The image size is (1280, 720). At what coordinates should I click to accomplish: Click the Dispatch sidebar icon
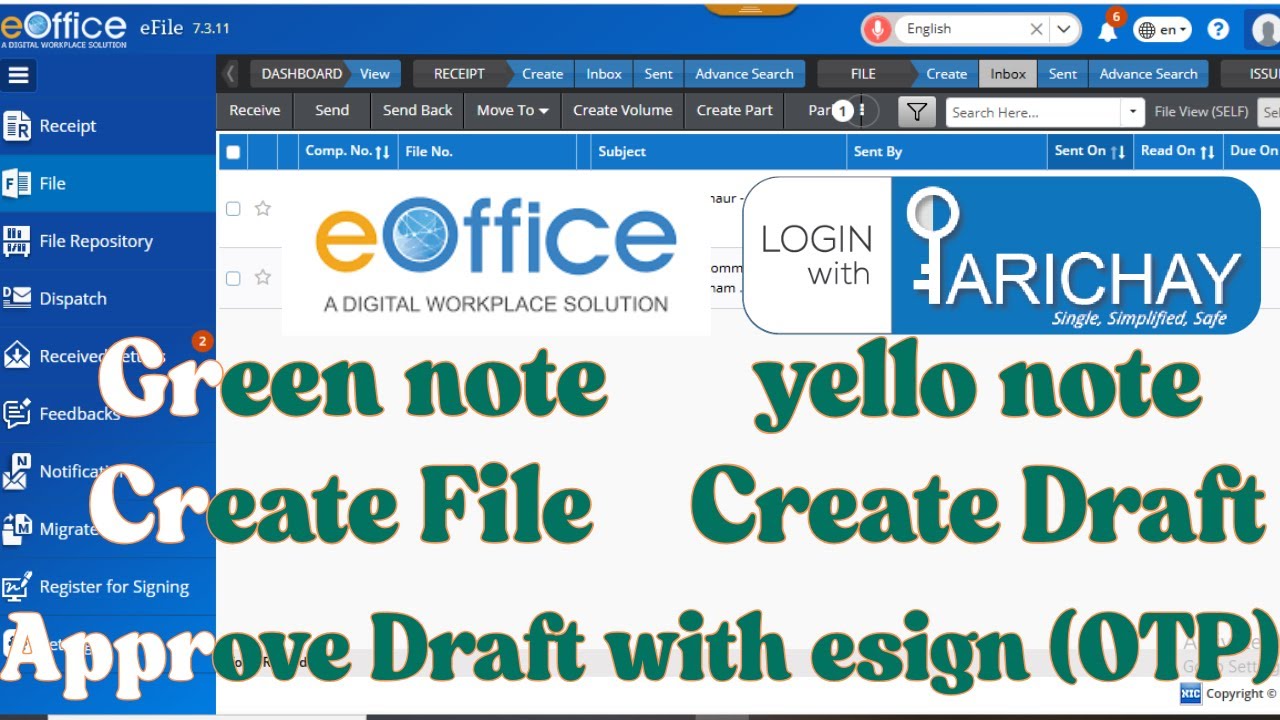pyautogui.click(x=17, y=298)
